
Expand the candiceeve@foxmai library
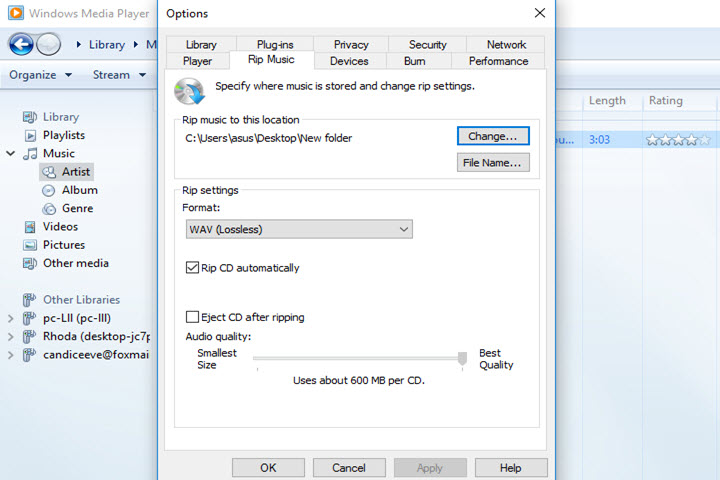(11, 355)
